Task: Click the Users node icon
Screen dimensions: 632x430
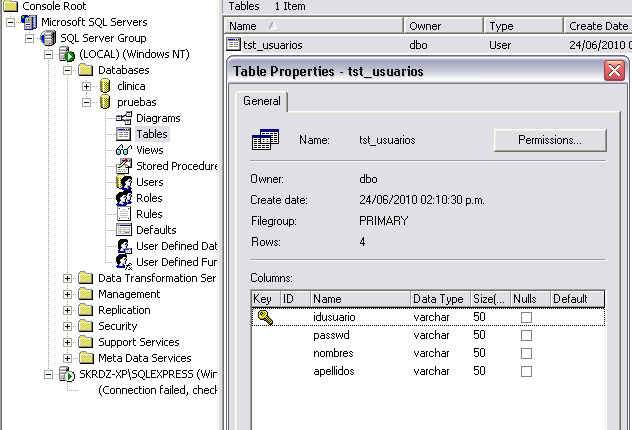Action: point(124,182)
